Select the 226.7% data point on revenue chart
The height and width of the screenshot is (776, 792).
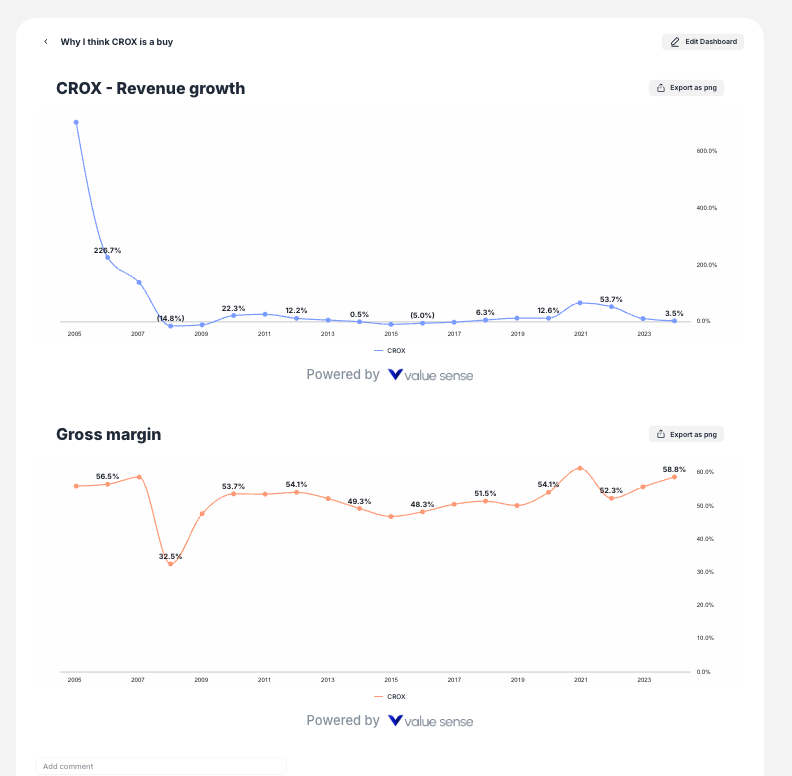[x=108, y=258]
